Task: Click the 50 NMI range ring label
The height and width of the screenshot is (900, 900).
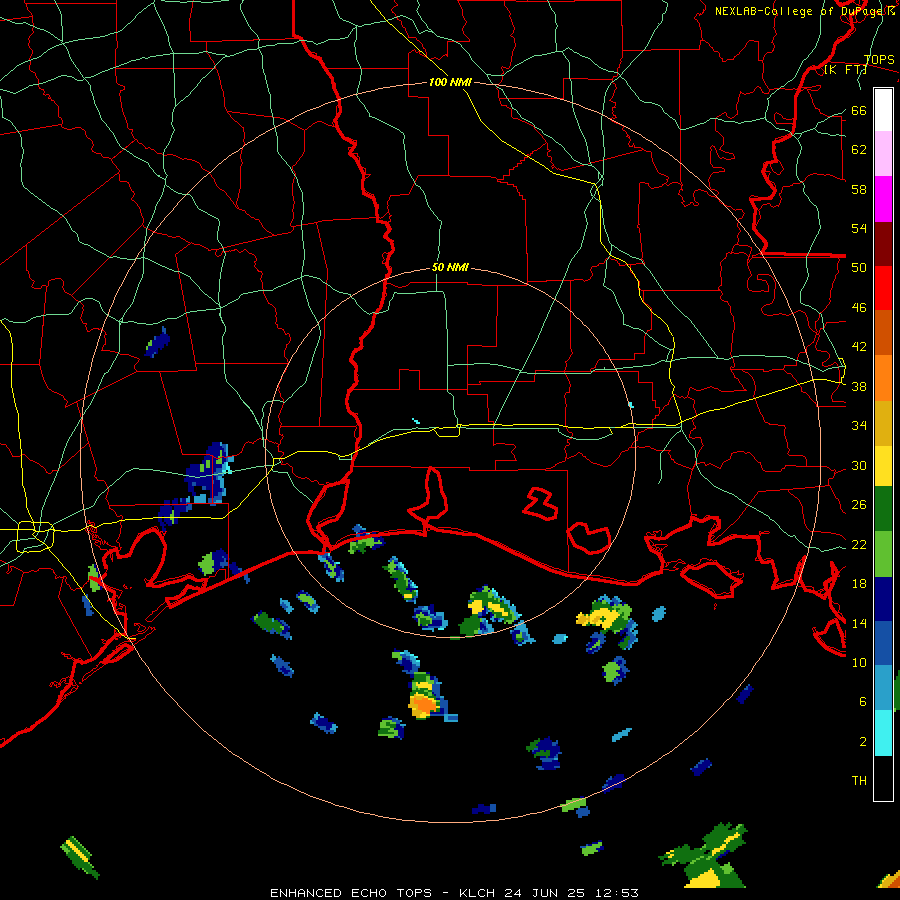Action: pos(450,267)
